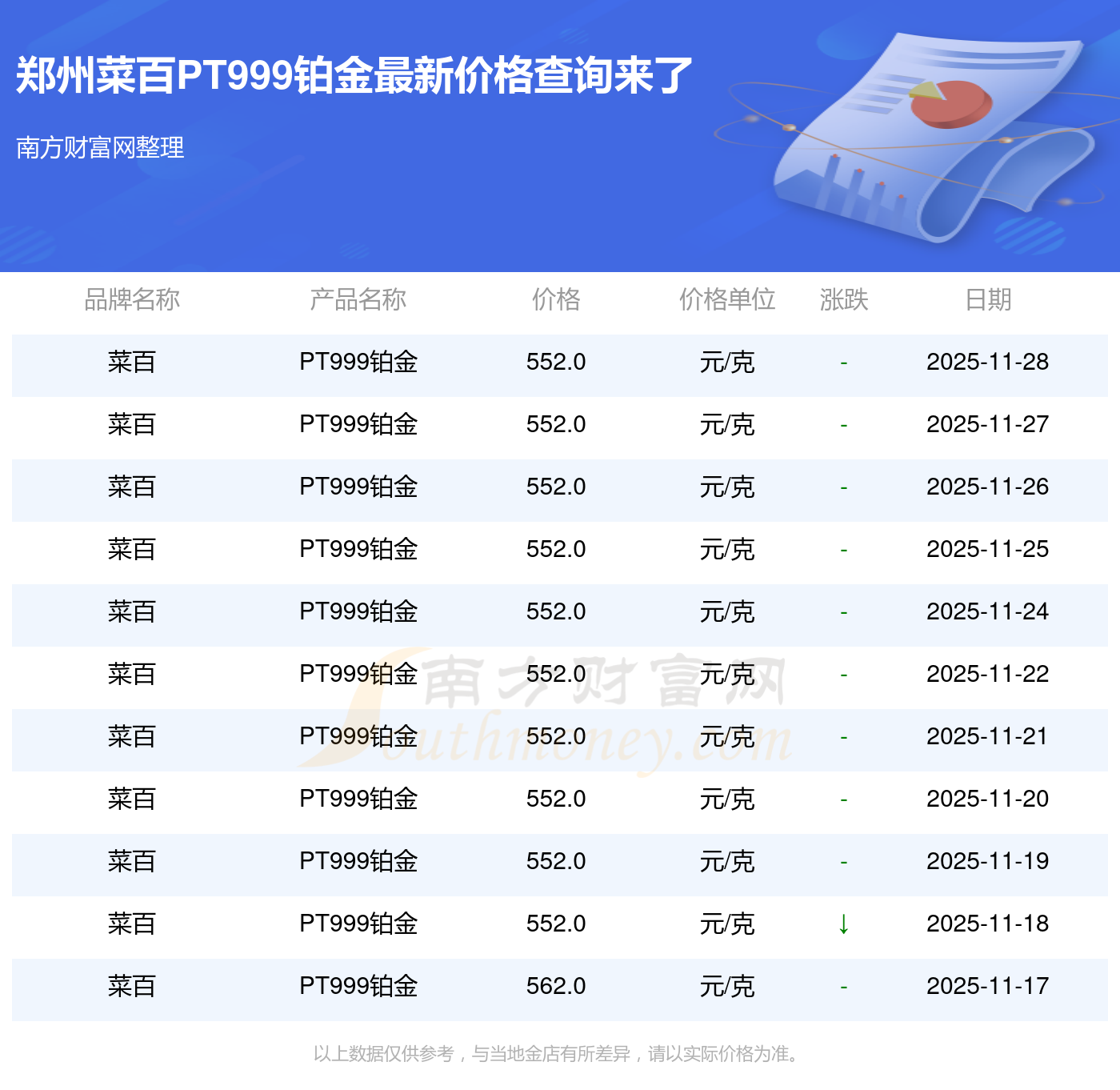Select the date 2025-11-21
Viewport: 1120px width, 1090px height.
988,736
